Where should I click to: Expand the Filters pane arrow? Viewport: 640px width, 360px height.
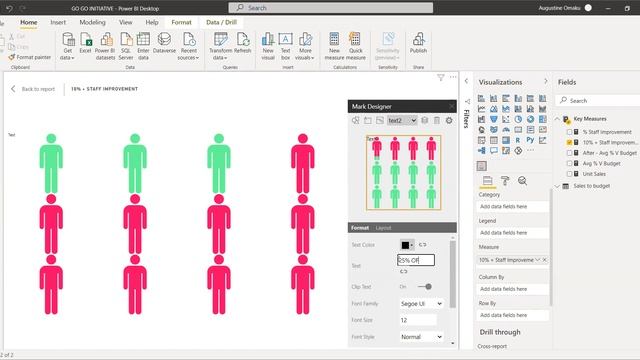pyautogui.click(x=467, y=81)
